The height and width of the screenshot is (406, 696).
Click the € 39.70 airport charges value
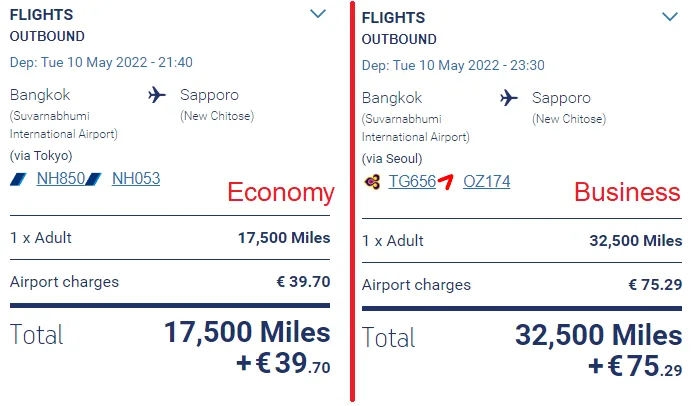tap(304, 282)
